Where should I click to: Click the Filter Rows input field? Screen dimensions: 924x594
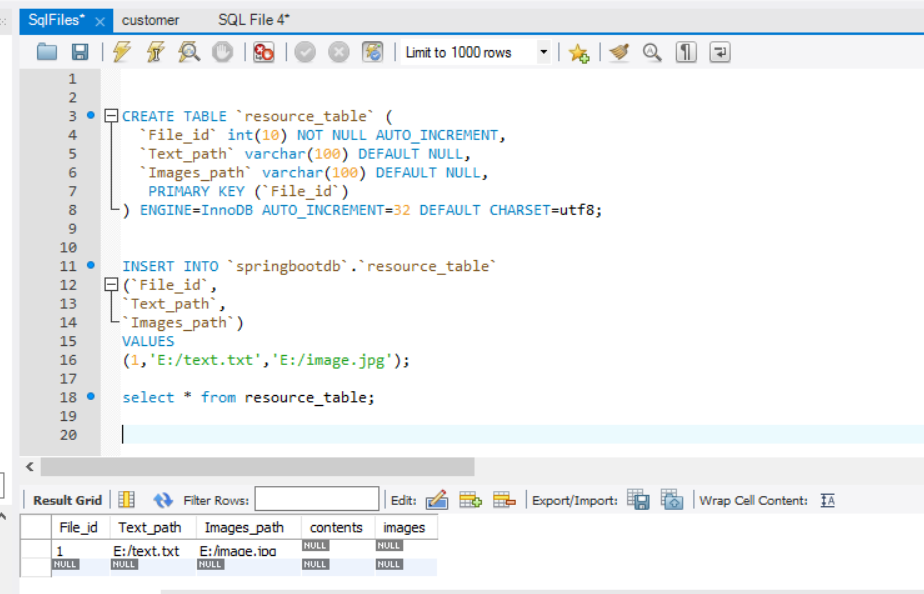coord(317,500)
